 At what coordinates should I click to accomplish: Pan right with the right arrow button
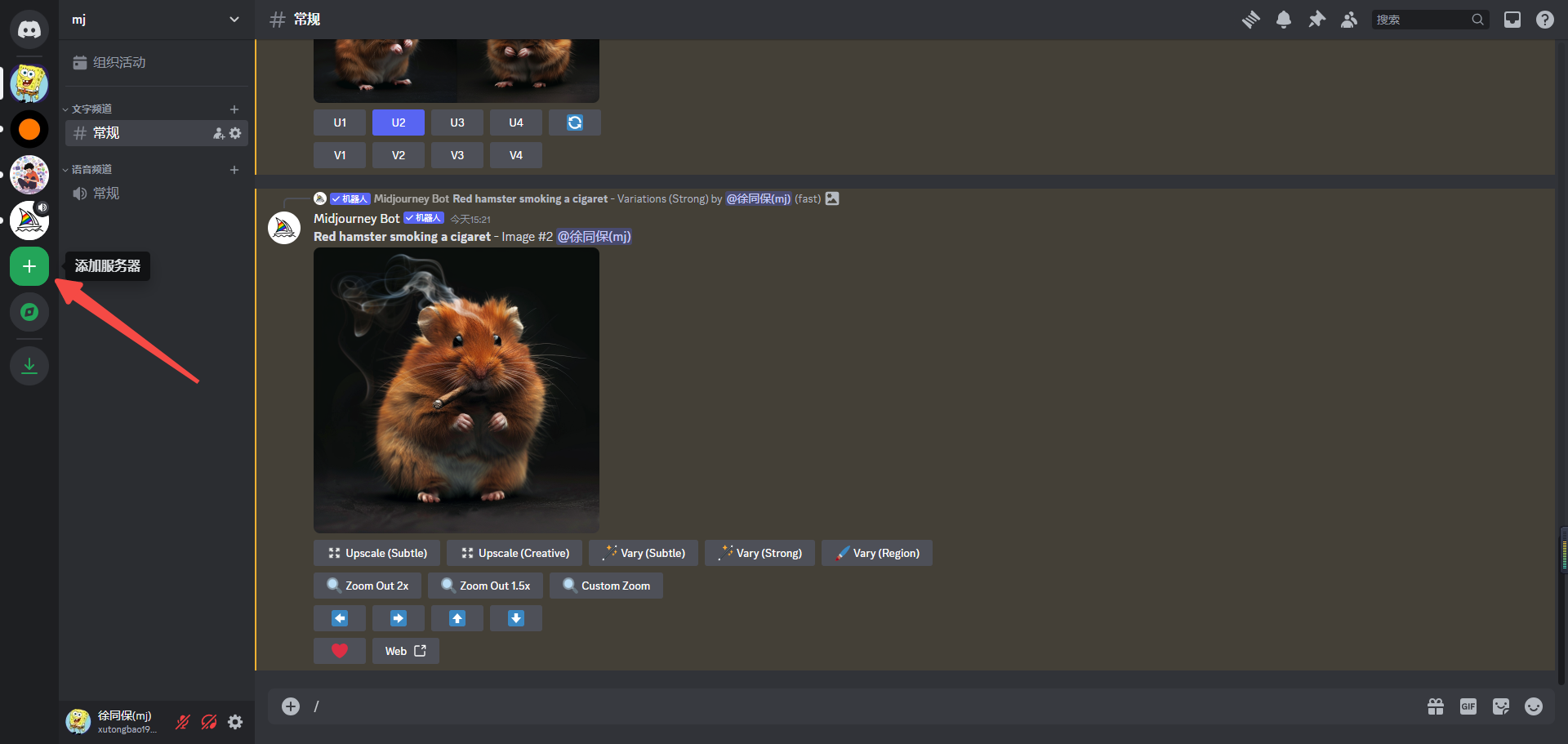coord(399,618)
